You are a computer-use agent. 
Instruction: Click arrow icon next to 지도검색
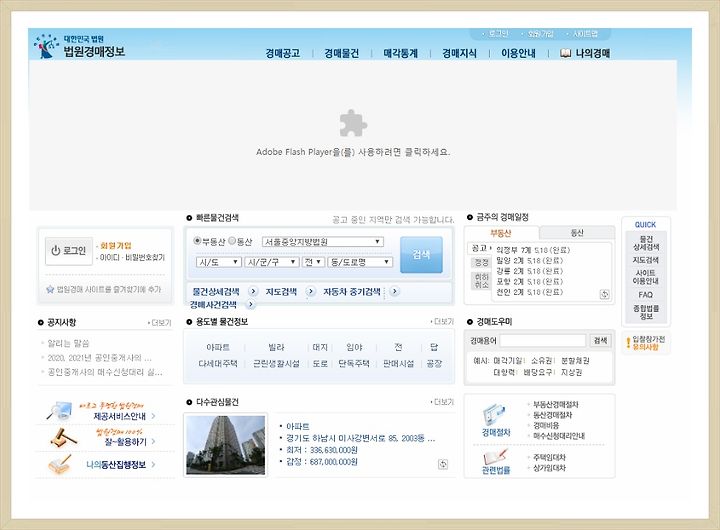[x=311, y=291]
